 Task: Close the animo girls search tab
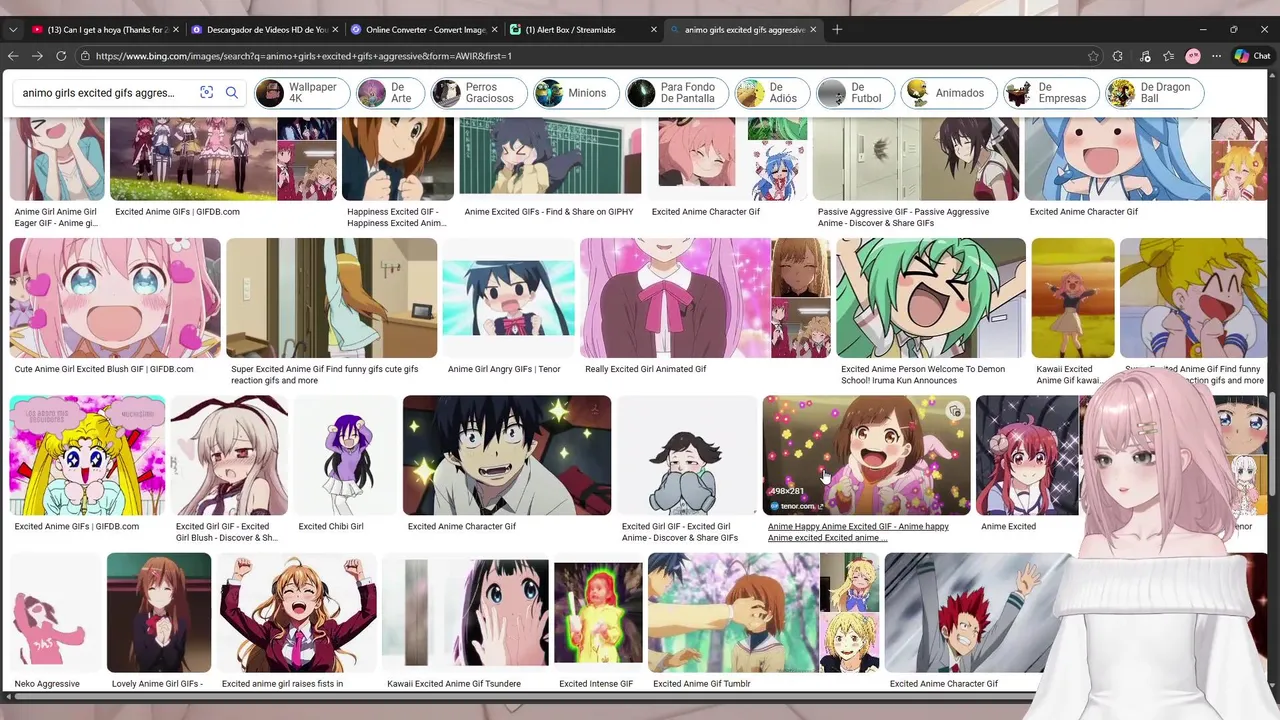click(x=813, y=30)
